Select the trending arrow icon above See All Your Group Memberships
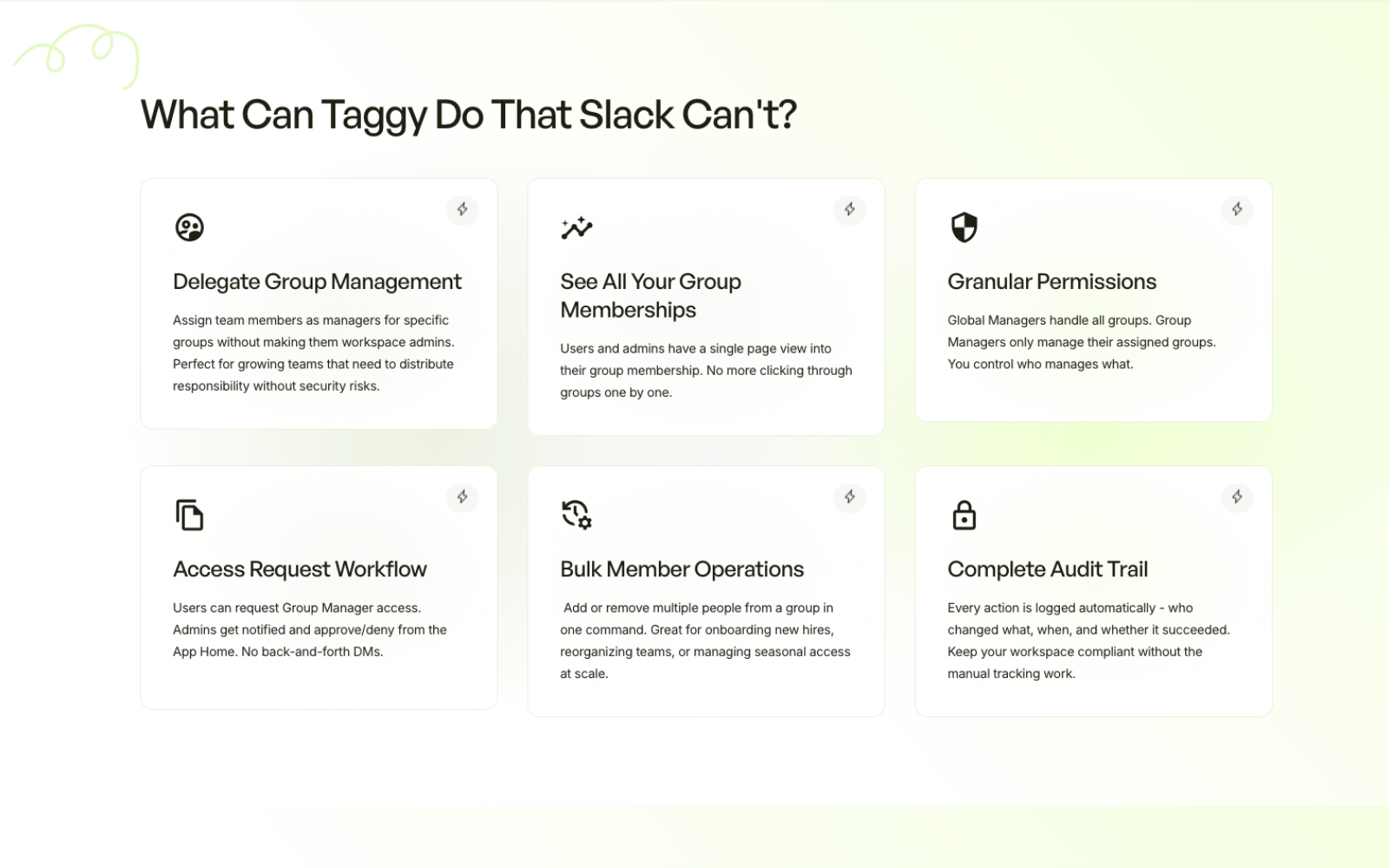 (x=576, y=227)
